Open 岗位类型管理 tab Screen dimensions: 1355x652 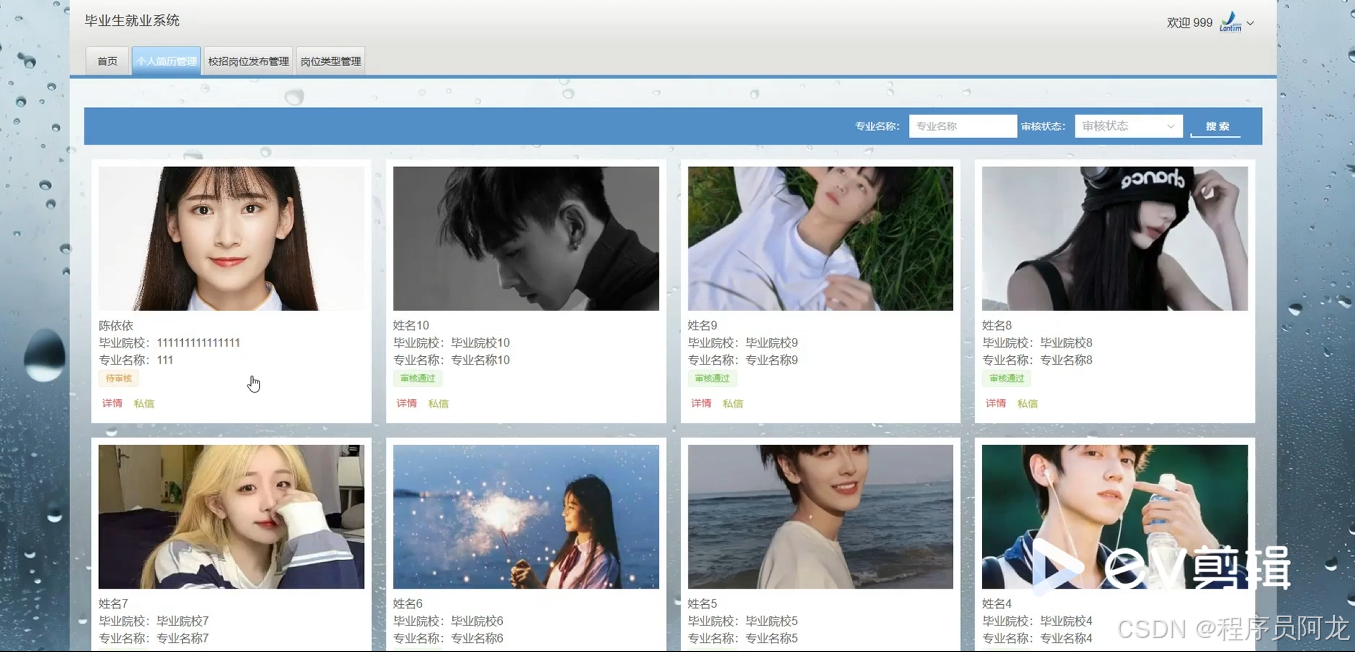point(330,61)
